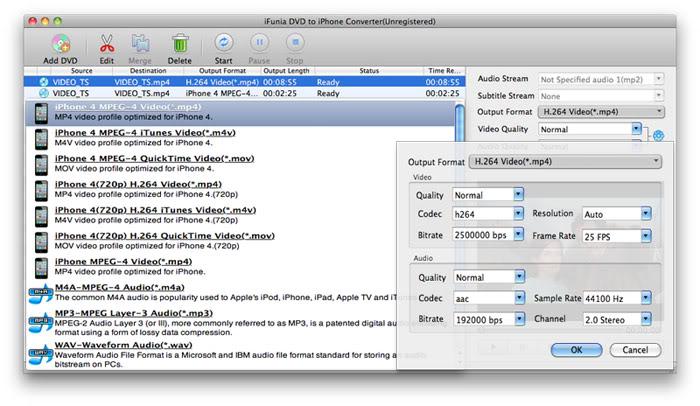The height and width of the screenshot is (406, 700).
Task: Open advanced settings gear icon
Action: tap(658, 135)
